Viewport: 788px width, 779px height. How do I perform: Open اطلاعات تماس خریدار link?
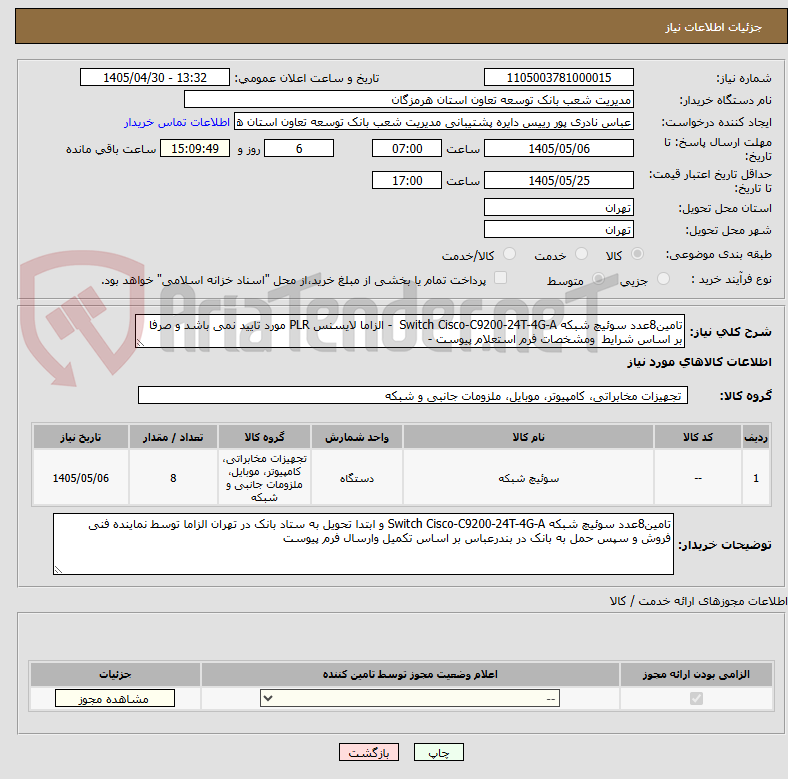[x=177, y=122]
